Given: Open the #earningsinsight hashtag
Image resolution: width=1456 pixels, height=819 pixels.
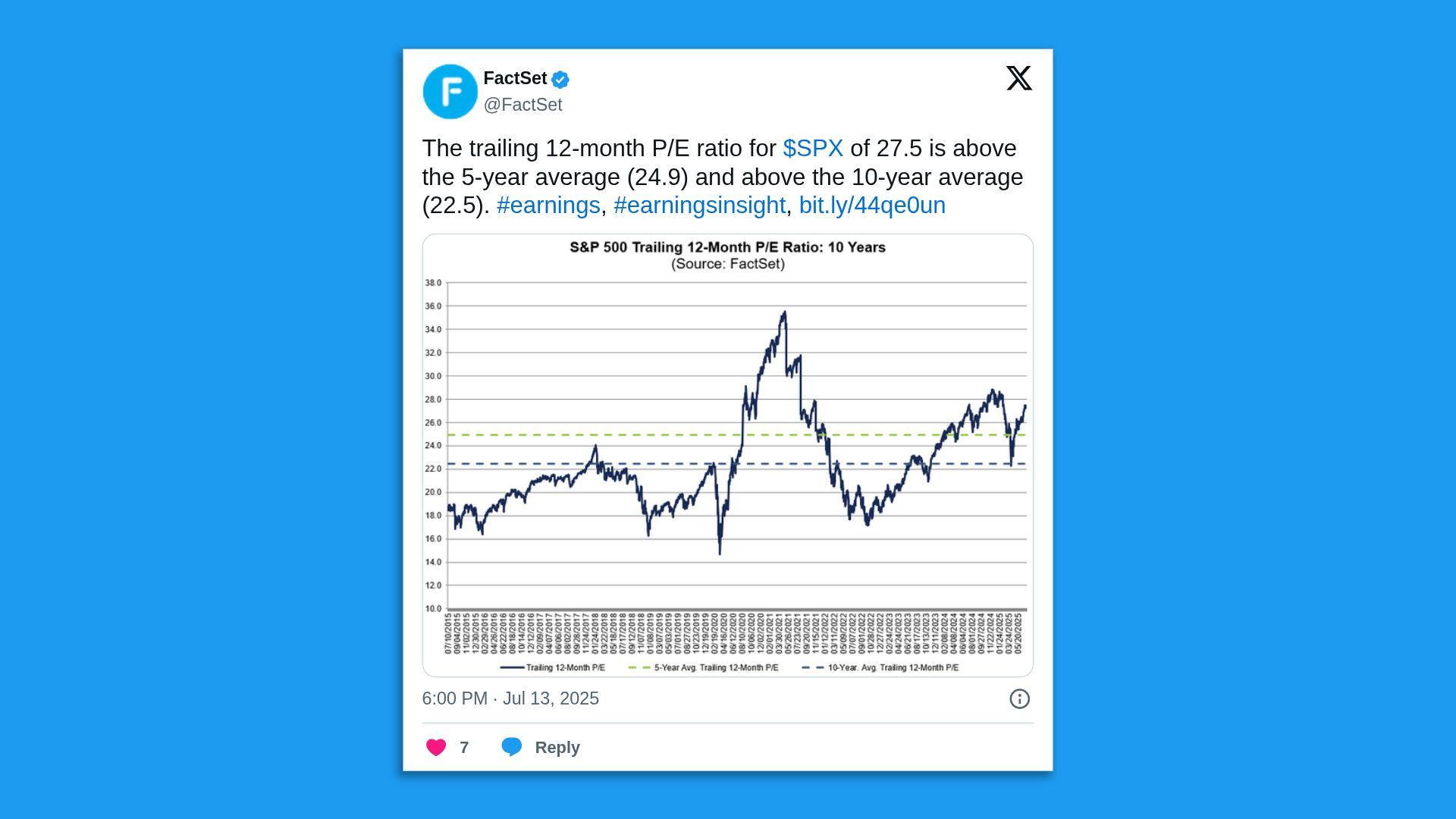Looking at the screenshot, I should (x=699, y=205).
